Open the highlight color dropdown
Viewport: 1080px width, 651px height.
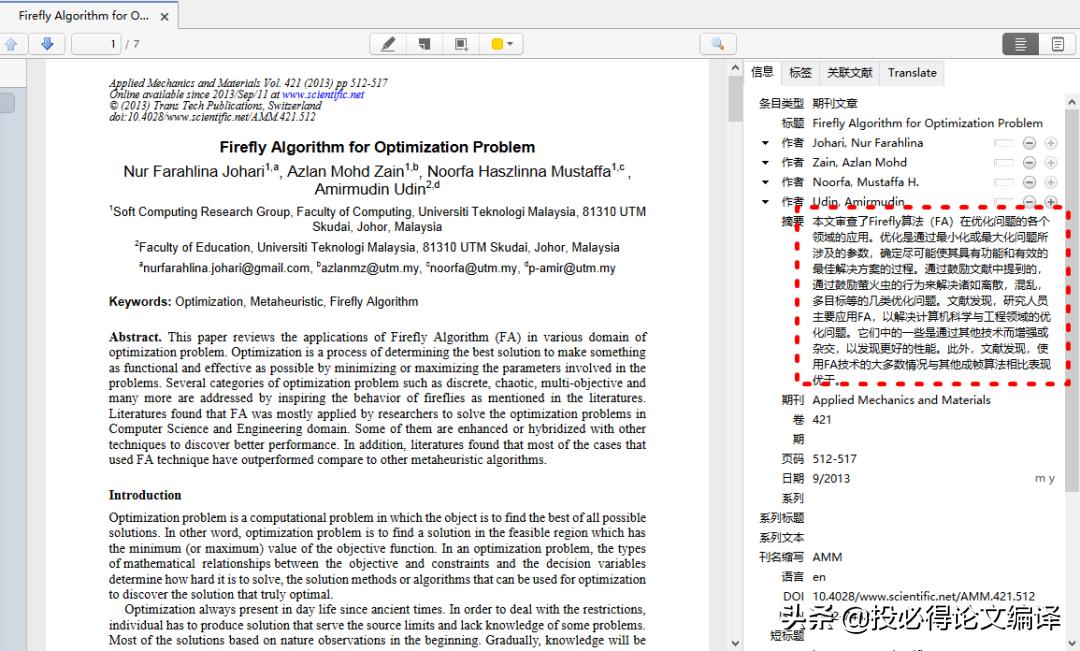(510, 43)
